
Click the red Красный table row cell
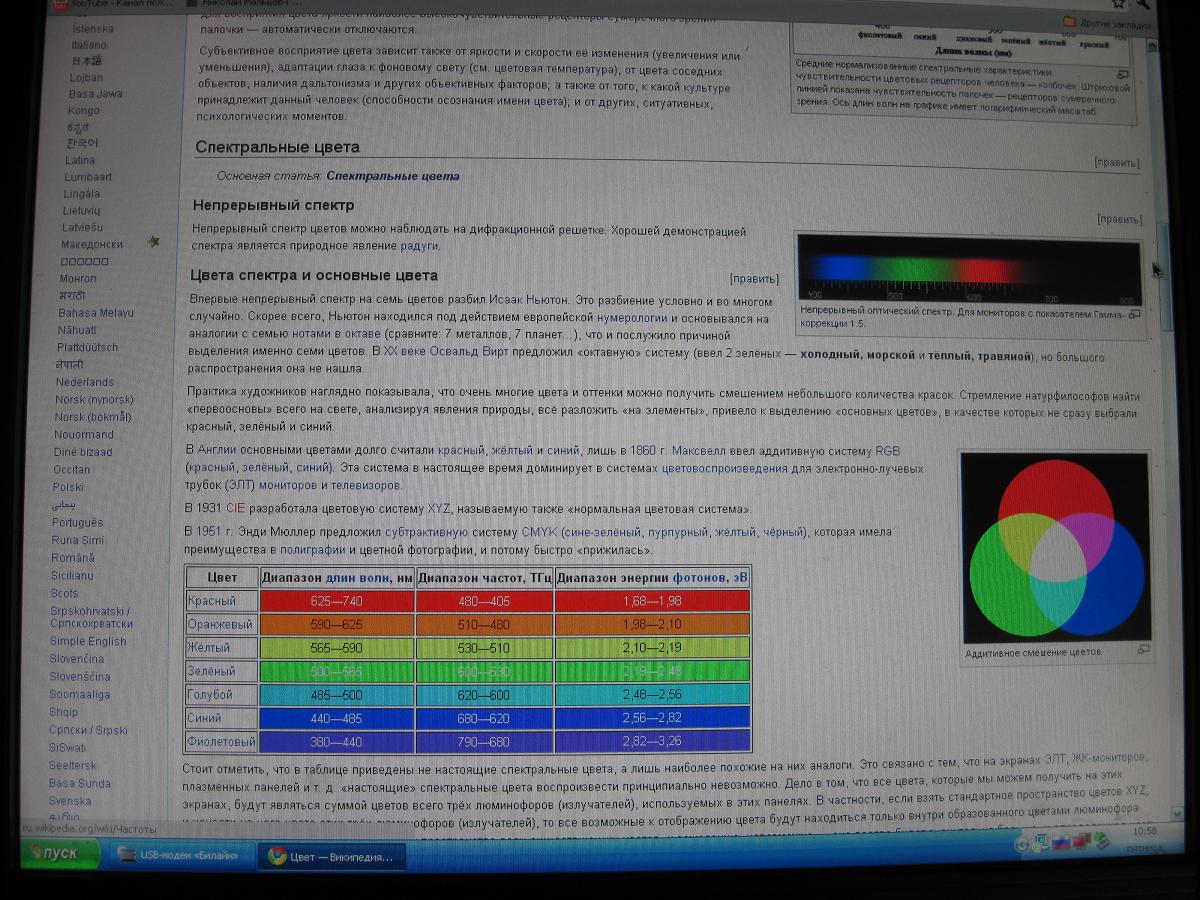pyautogui.click(x=212, y=601)
